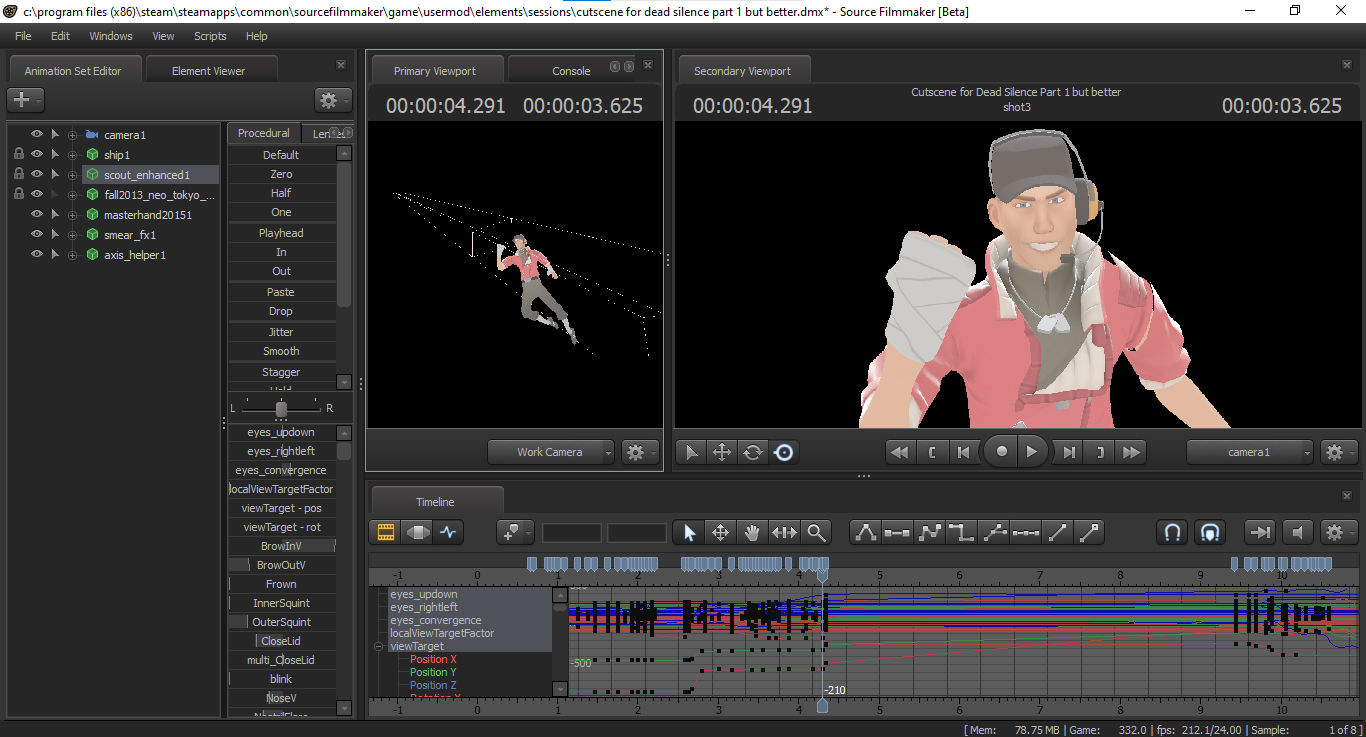
Task: Open the Graph Editor mode
Action: coord(447,532)
